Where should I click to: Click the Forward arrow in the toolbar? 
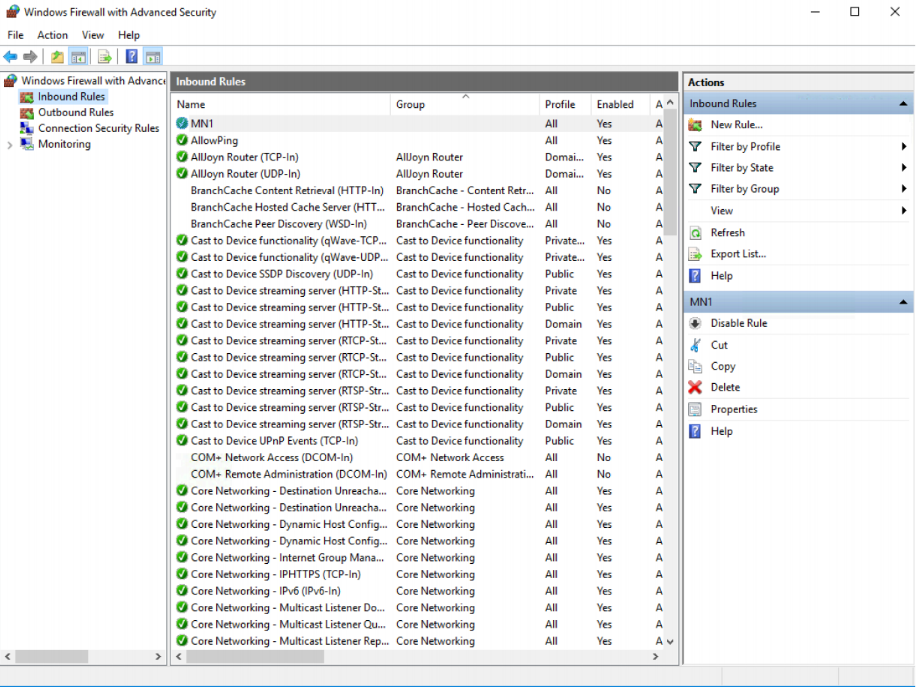click(30, 57)
